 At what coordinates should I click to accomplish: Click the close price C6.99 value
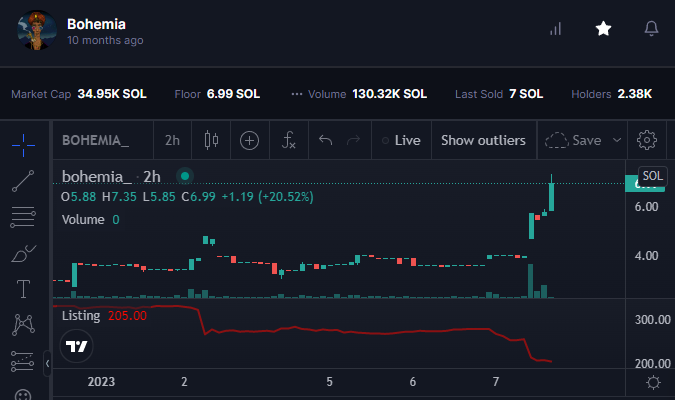click(198, 197)
